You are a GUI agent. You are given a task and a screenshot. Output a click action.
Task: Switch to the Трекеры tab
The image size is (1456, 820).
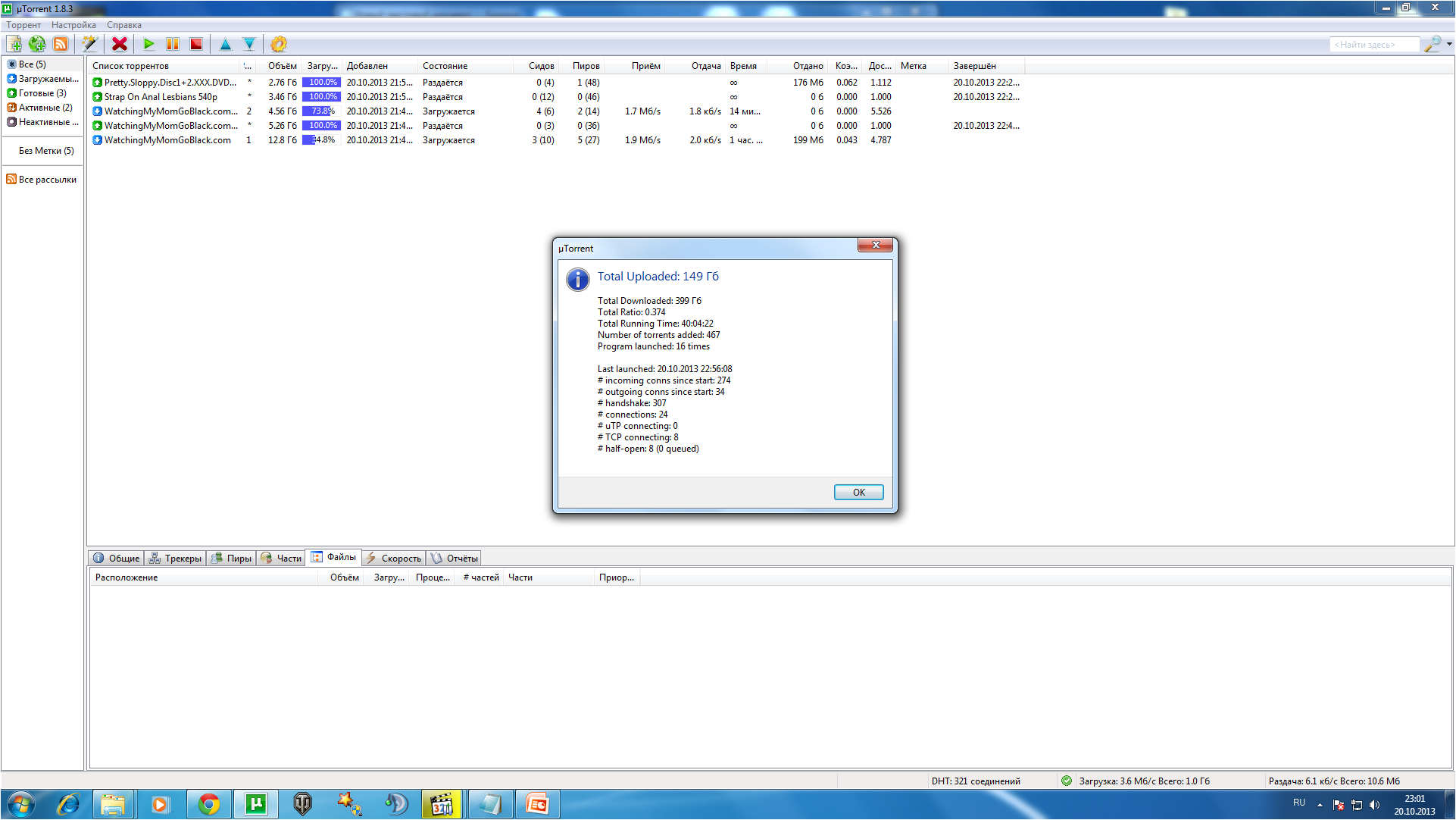point(176,559)
